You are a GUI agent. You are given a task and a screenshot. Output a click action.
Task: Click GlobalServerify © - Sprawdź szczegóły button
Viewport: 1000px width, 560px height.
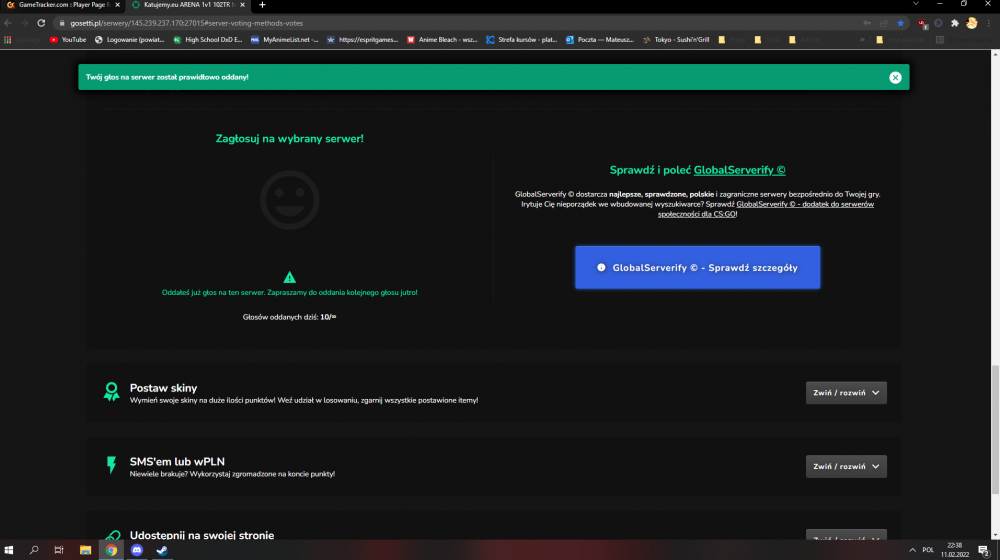point(698,267)
